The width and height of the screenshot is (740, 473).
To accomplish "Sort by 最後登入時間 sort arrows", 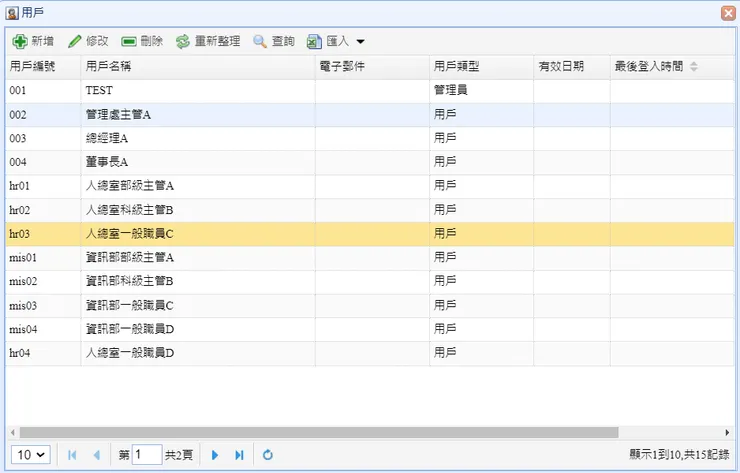I will 693,67.
